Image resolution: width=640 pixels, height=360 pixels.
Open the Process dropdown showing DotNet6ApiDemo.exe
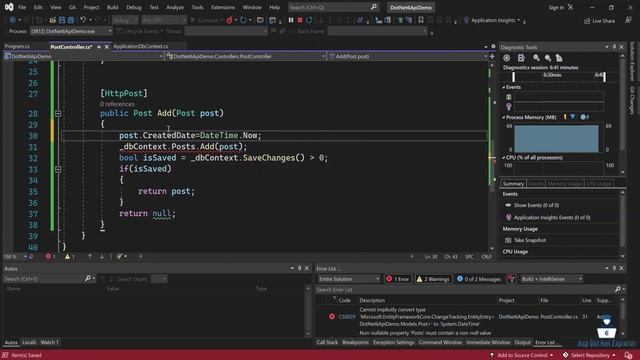point(71,31)
